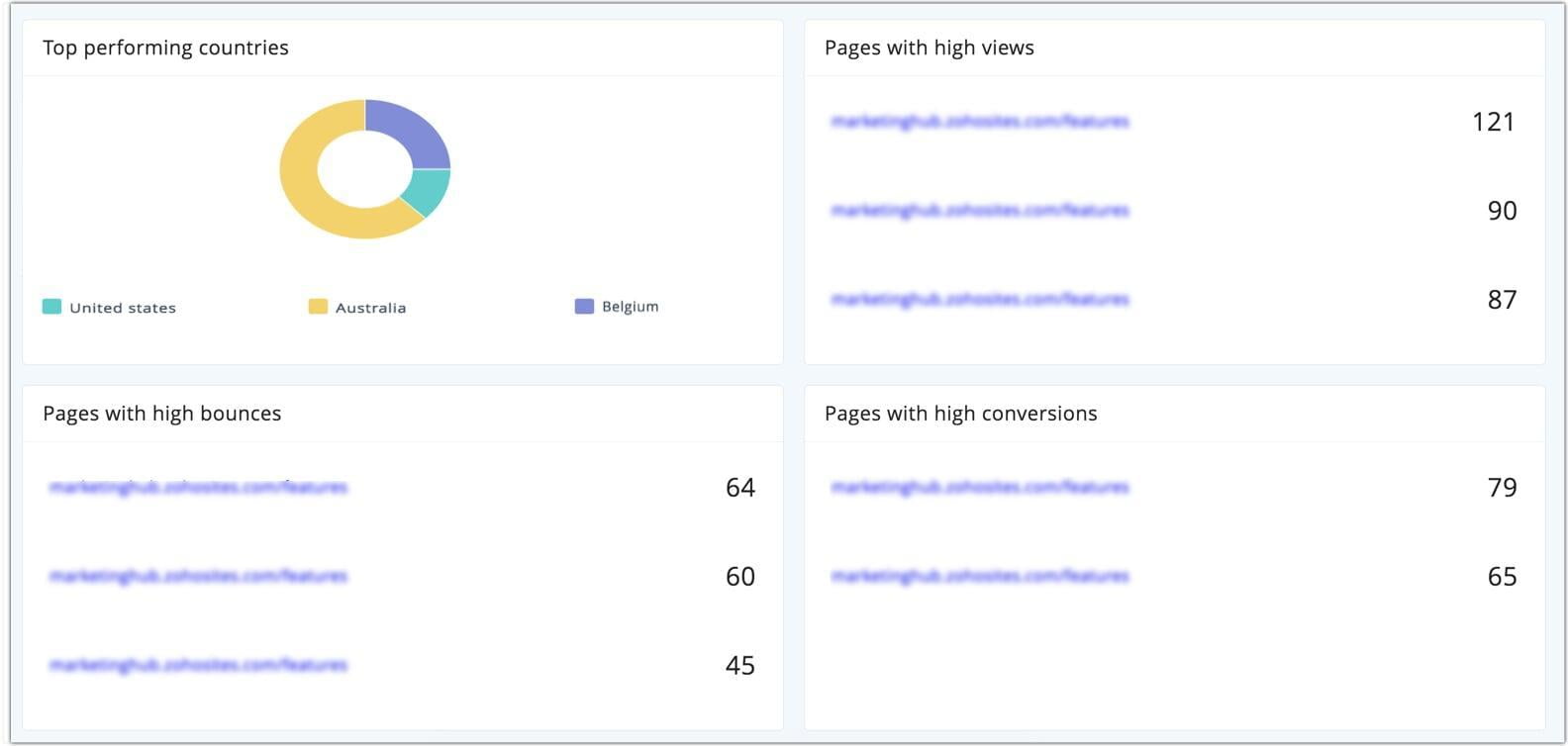1568x746 pixels.
Task: Open the page link with 79 conversions
Action: point(980,488)
